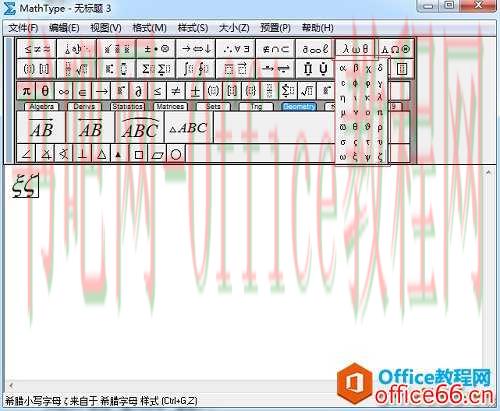This screenshot has width=500, height=411.
Task: Insert the square symbol
Action: coord(139,154)
